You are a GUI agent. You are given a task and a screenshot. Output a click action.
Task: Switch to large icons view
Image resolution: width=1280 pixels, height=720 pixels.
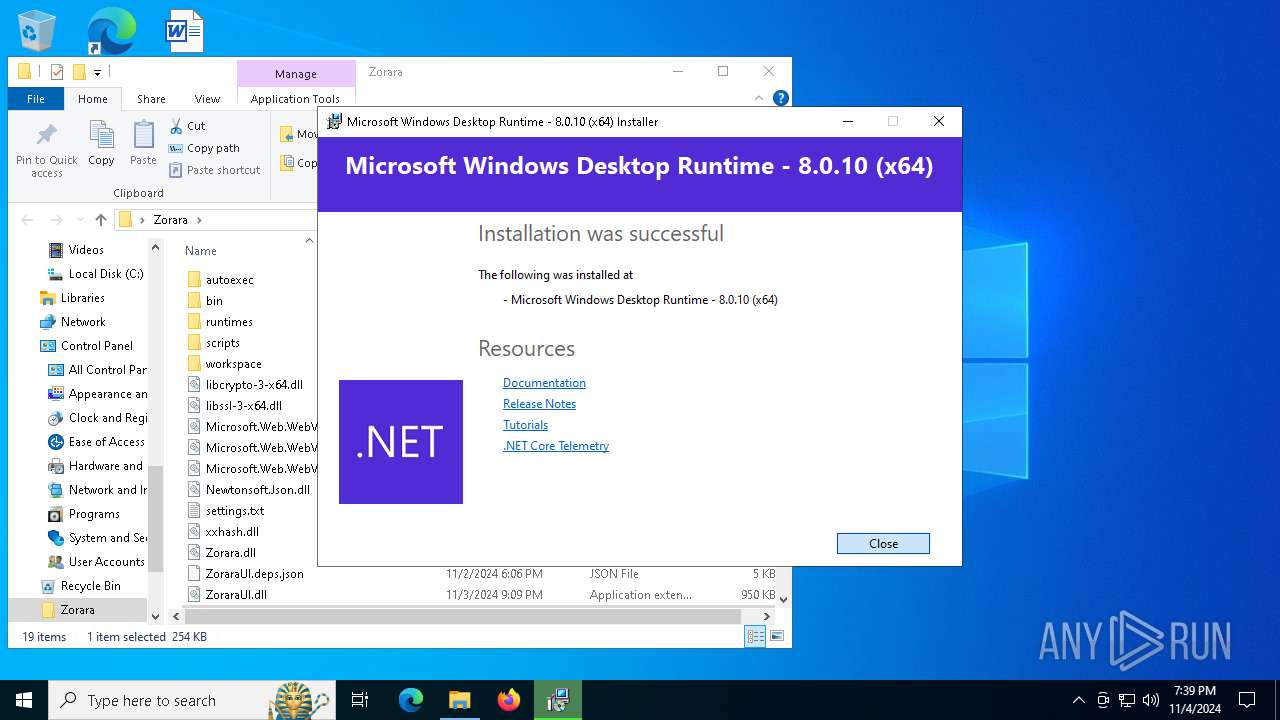tap(776, 636)
